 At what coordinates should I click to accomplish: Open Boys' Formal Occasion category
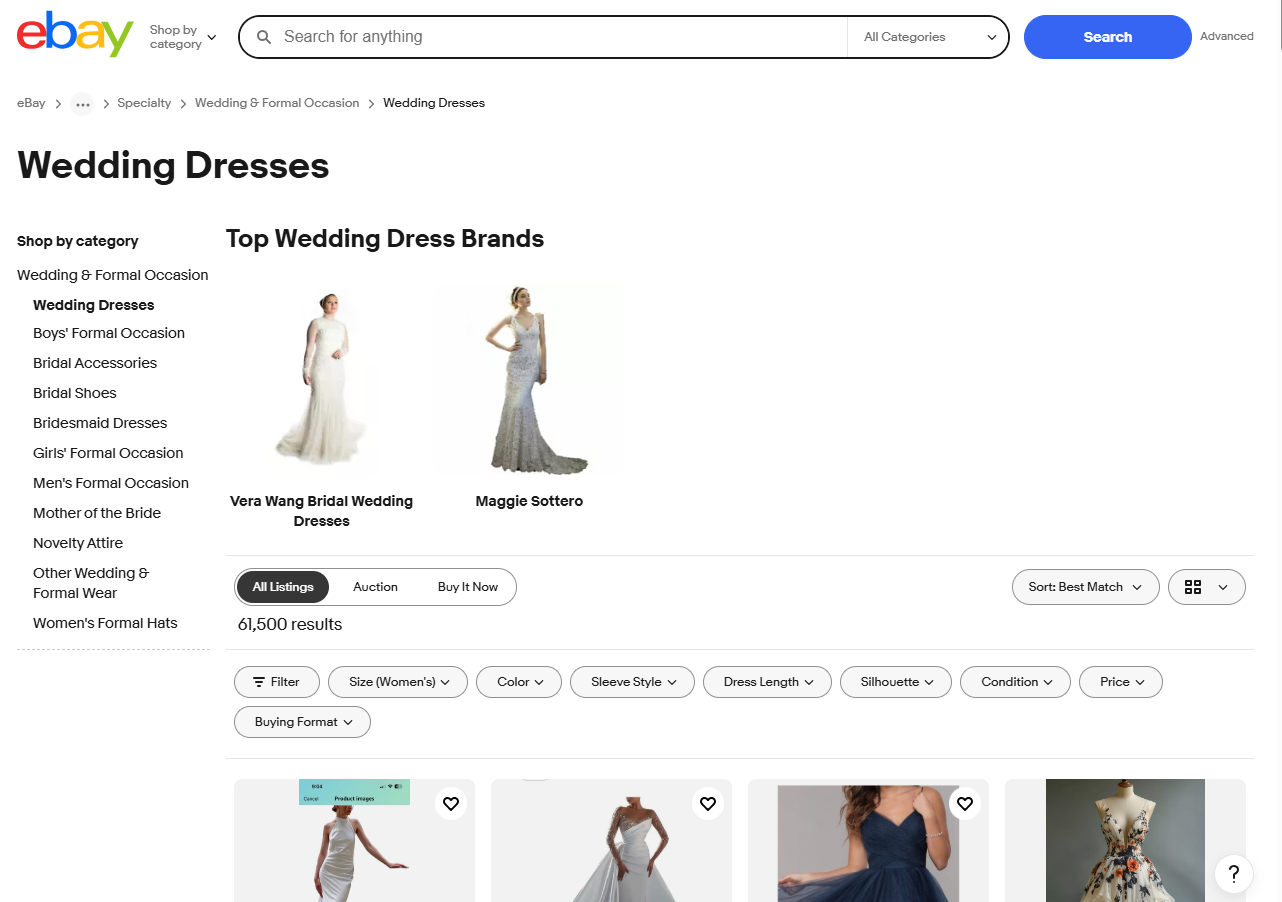point(109,333)
